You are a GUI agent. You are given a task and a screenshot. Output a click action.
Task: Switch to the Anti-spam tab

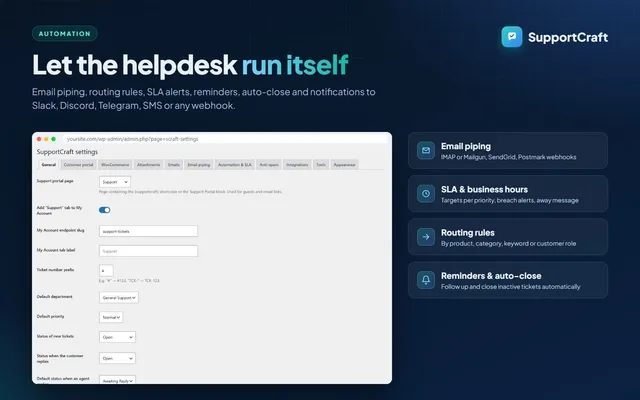[x=269, y=164]
